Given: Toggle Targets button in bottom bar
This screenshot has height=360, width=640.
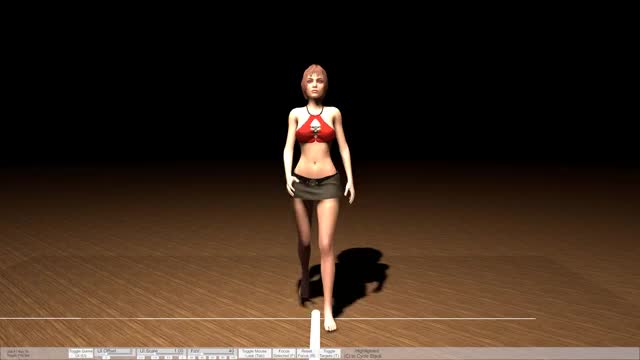Looking at the screenshot, I should [329, 353].
